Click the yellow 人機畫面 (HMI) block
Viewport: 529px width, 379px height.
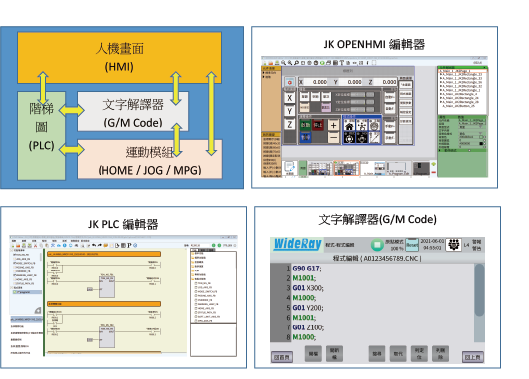point(119,58)
